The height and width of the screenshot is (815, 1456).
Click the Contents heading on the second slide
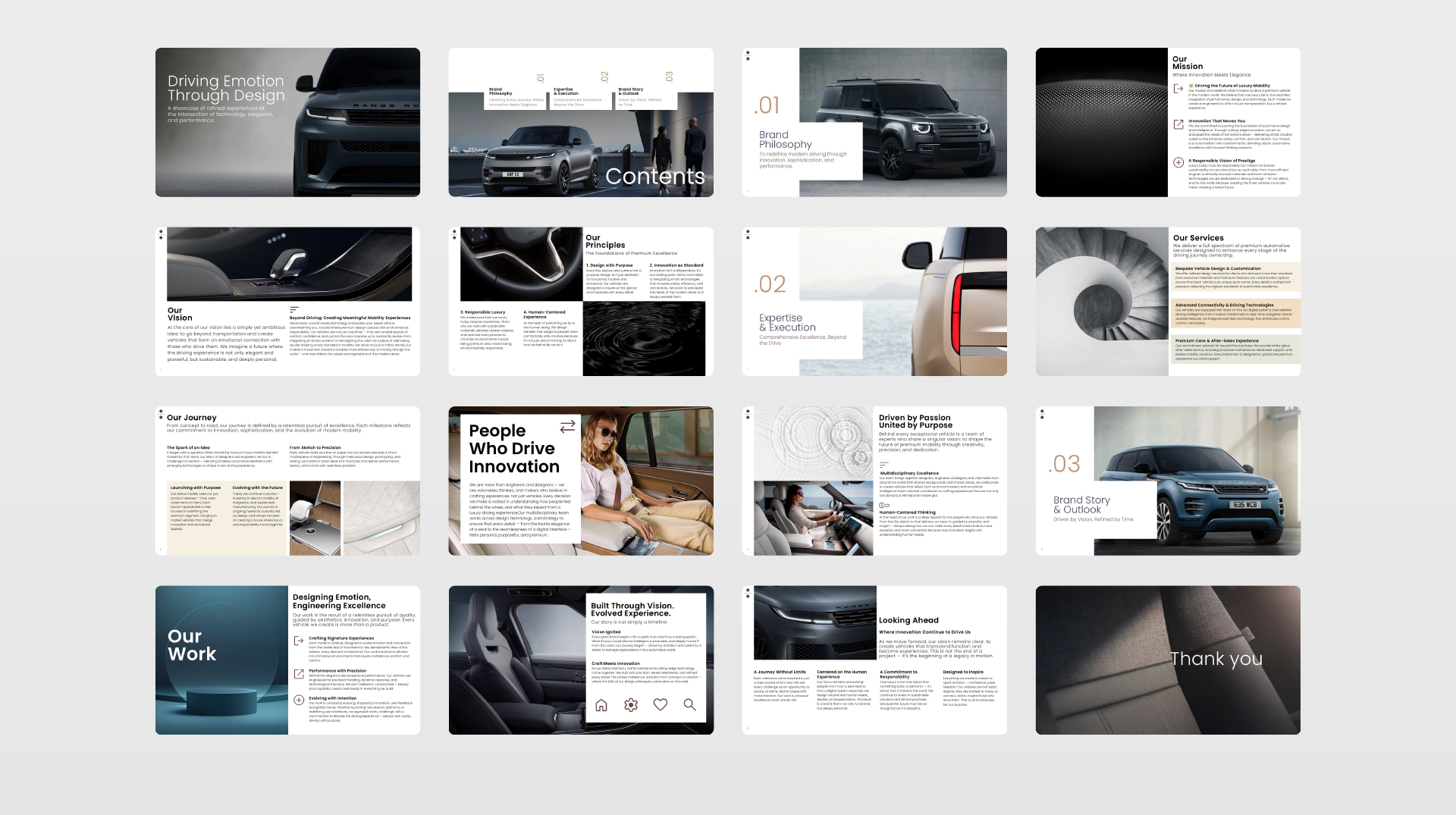tap(654, 177)
